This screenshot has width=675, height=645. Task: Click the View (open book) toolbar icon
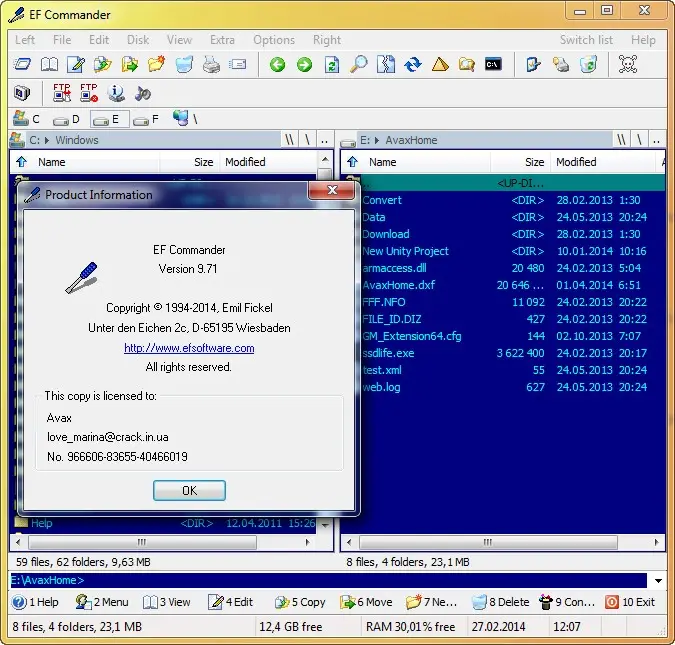pos(49,65)
